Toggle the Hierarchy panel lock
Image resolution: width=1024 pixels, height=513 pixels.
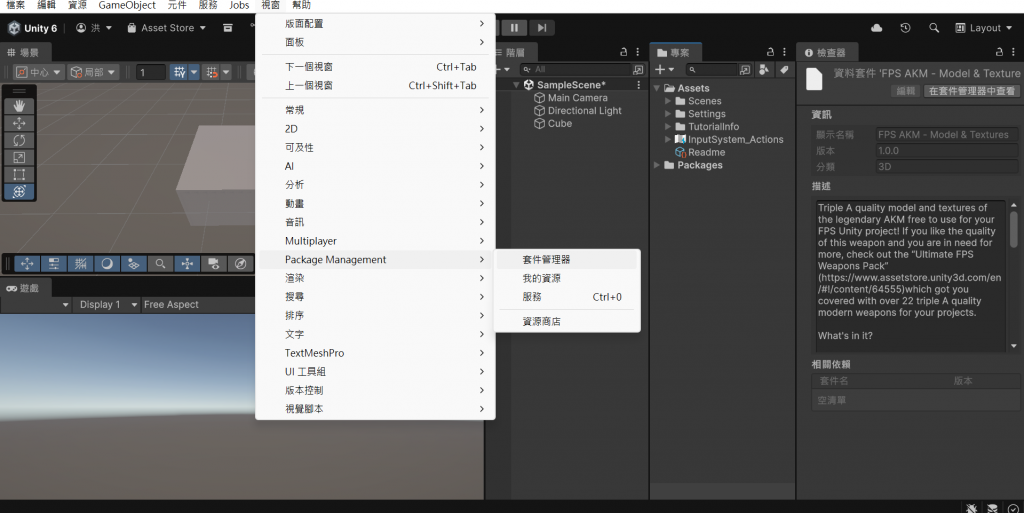point(624,52)
